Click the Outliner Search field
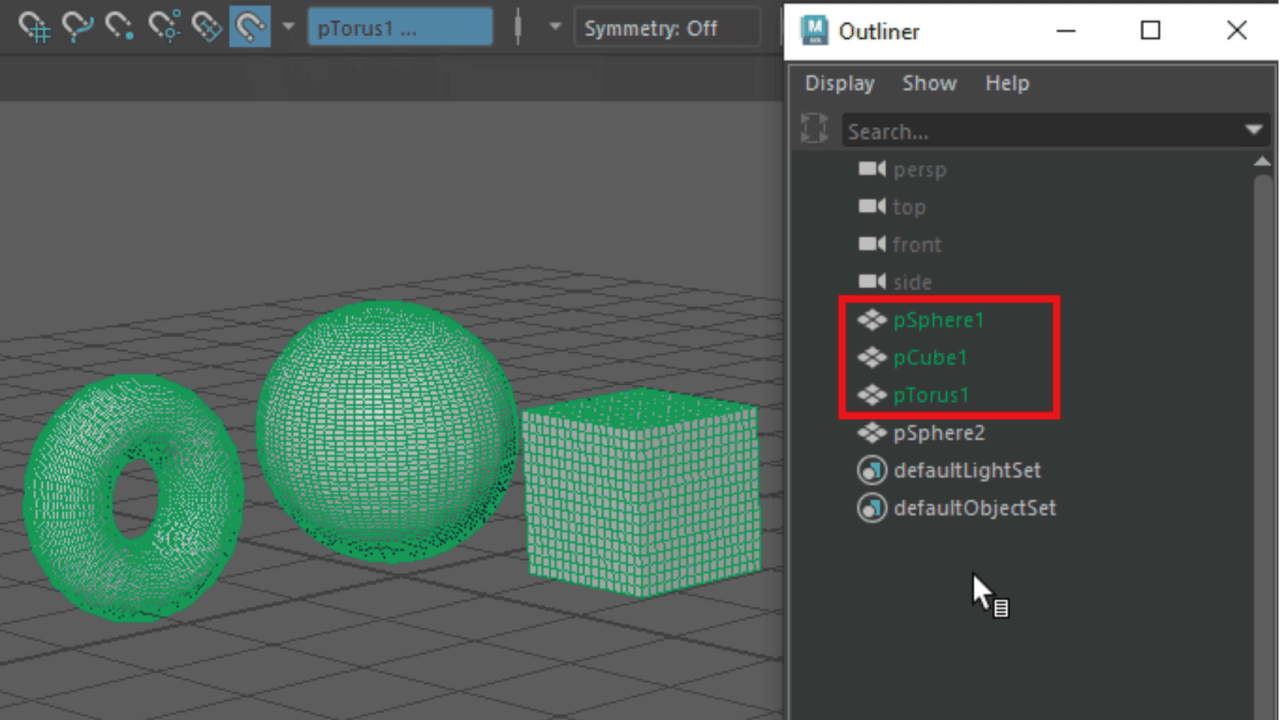Image resolution: width=1280 pixels, height=720 pixels. (1040, 131)
